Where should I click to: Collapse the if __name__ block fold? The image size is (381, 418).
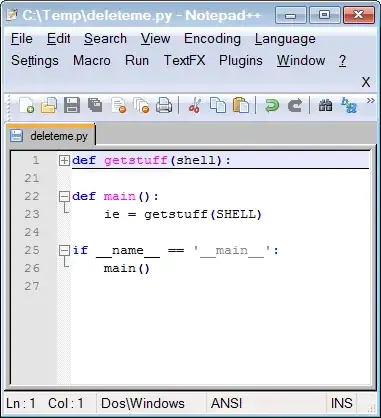click(64, 250)
